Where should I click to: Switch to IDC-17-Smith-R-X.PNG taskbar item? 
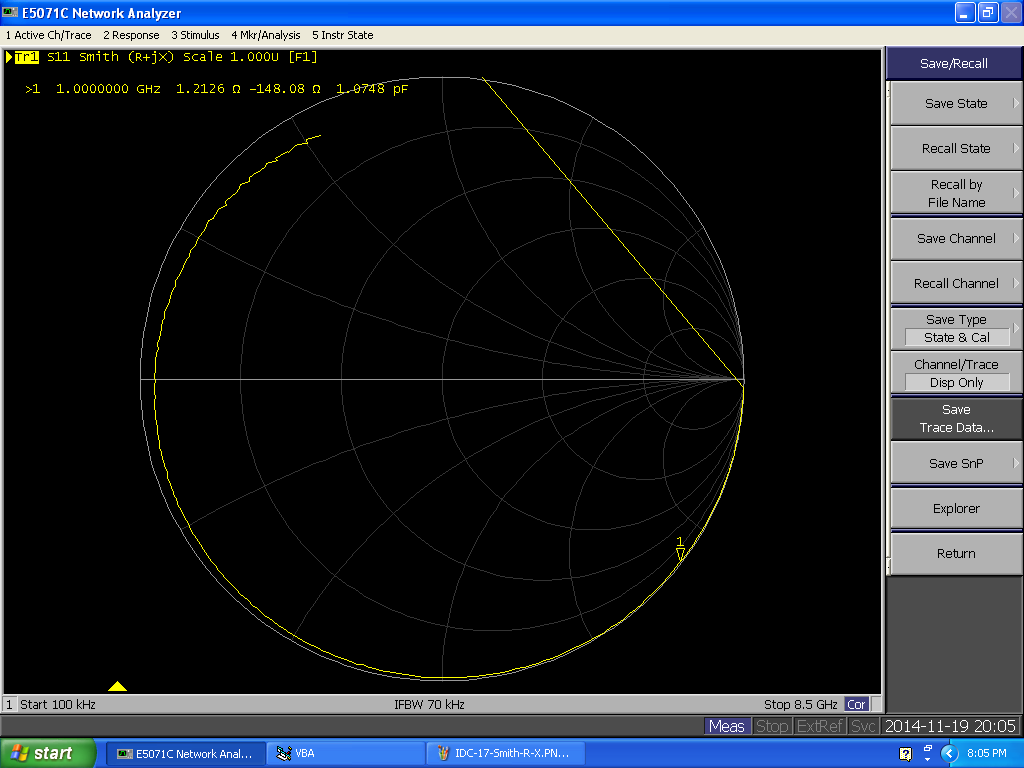pos(505,754)
